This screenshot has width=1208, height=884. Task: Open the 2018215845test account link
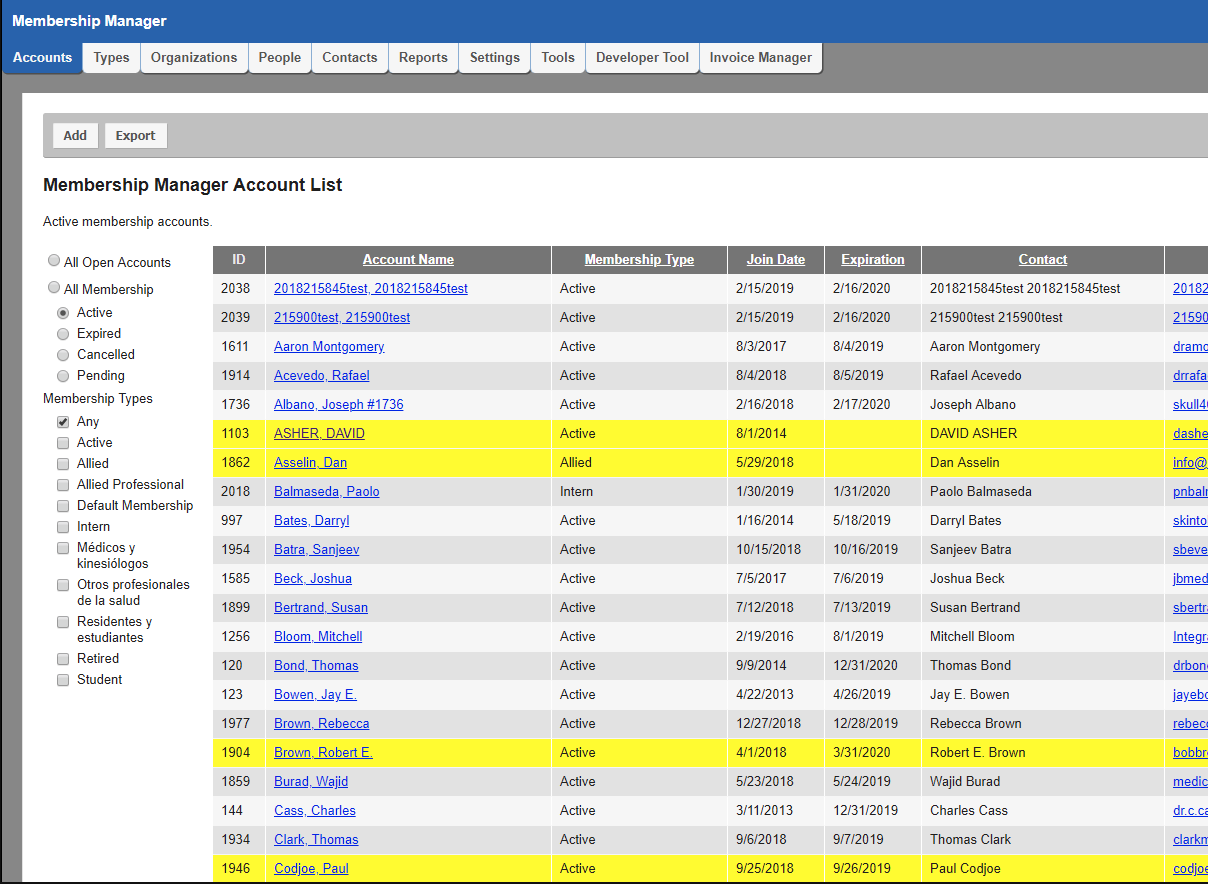point(371,289)
